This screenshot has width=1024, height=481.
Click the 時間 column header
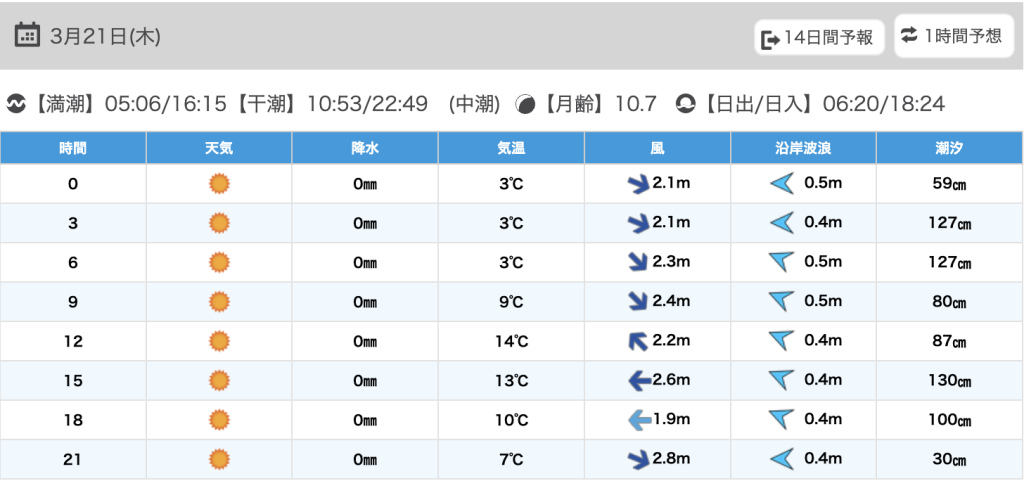tap(73, 148)
